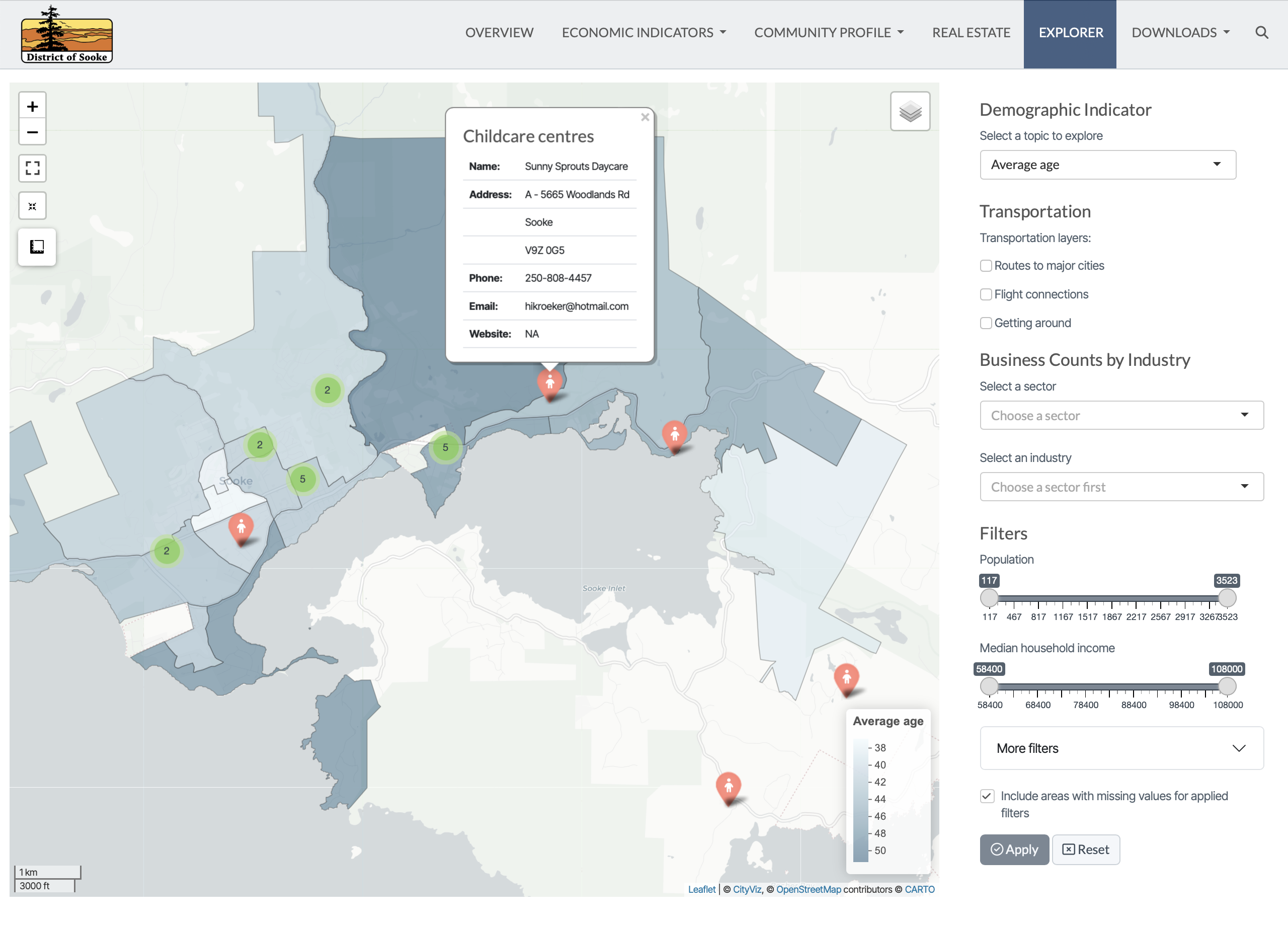
Task: Toggle the Getting around checkbox
Action: click(x=986, y=323)
